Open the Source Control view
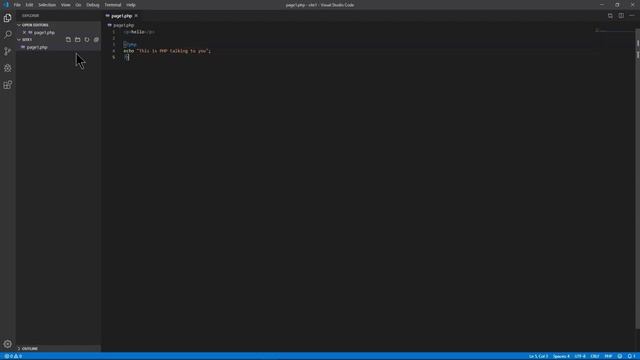The image size is (640, 360). pos(7,51)
